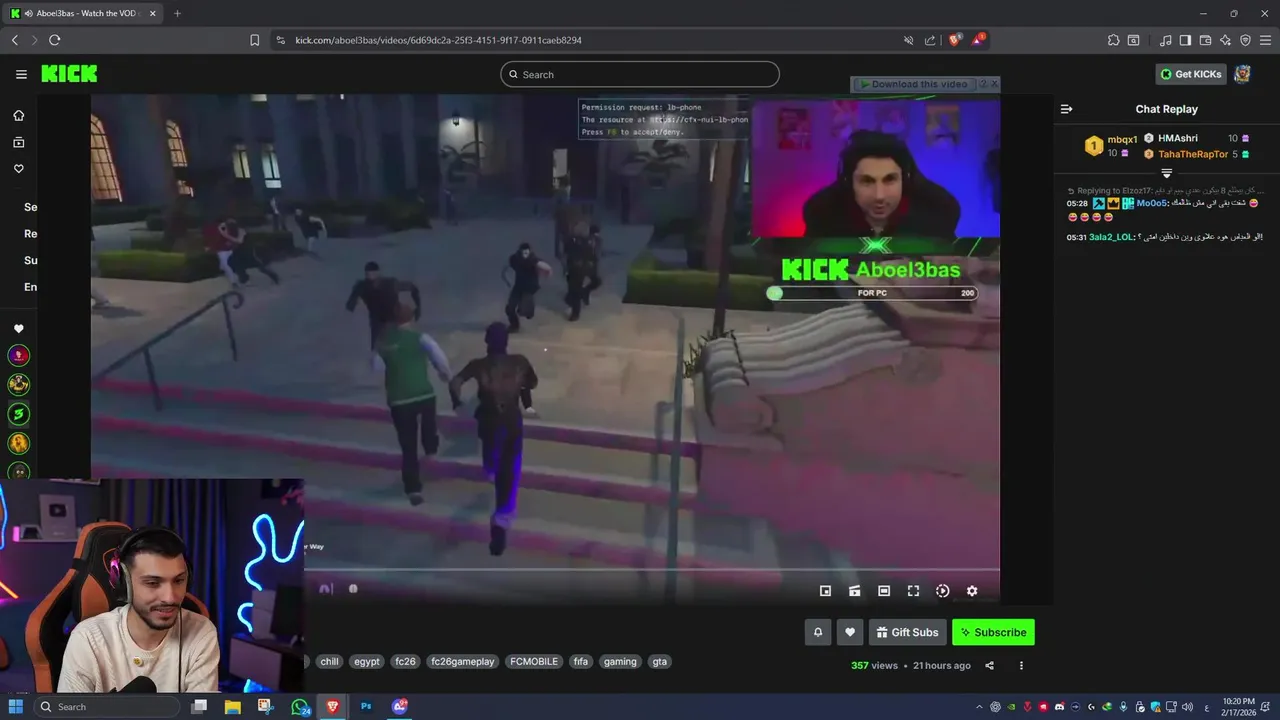Open a new browser tab
The image size is (1280, 720).
(177, 13)
